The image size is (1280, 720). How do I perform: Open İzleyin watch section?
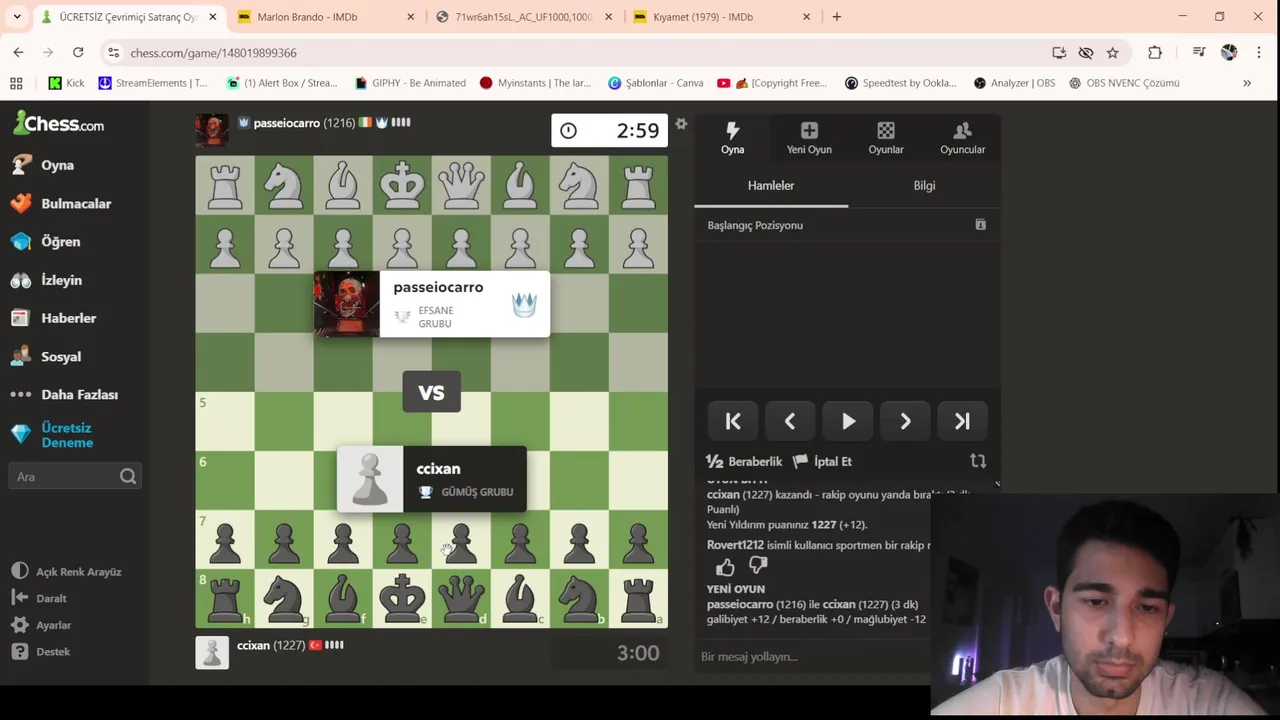48,280
